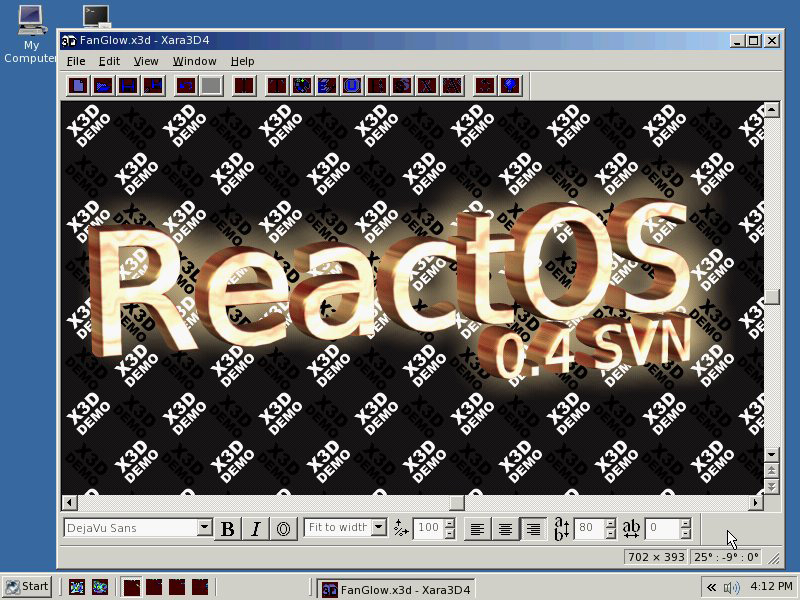Image resolution: width=800 pixels, height=600 pixels.
Task: Click the 702 × 393 size in status bar
Action: pos(656,557)
